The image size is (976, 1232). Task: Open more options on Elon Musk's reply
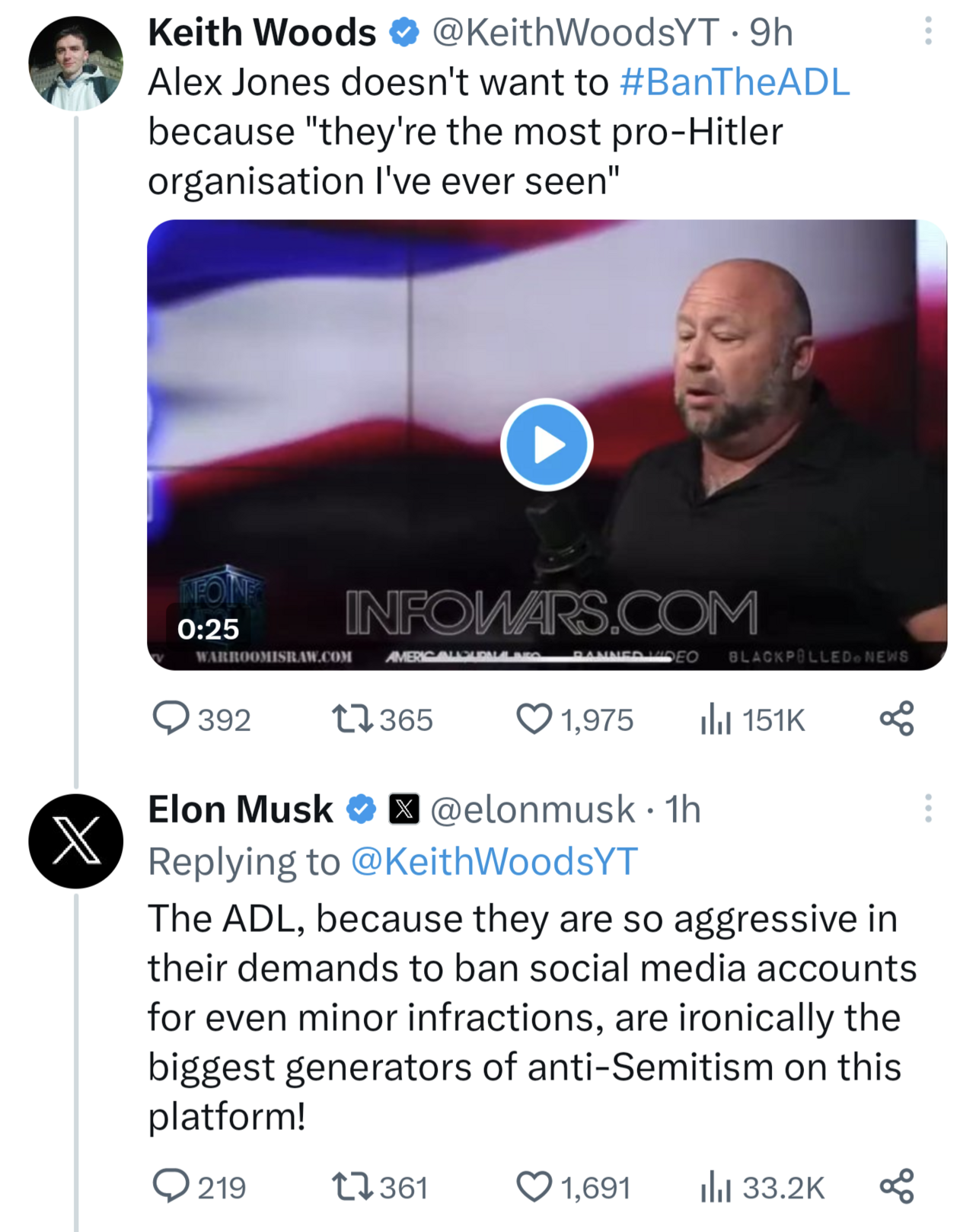pyautogui.click(x=927, y=808)
